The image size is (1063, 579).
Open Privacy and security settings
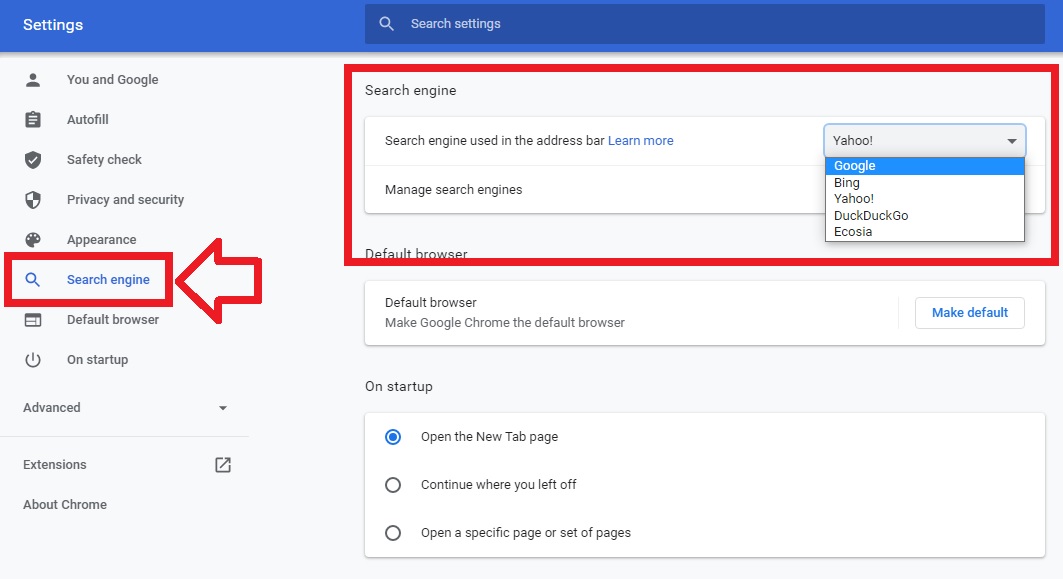pos(125,200)
